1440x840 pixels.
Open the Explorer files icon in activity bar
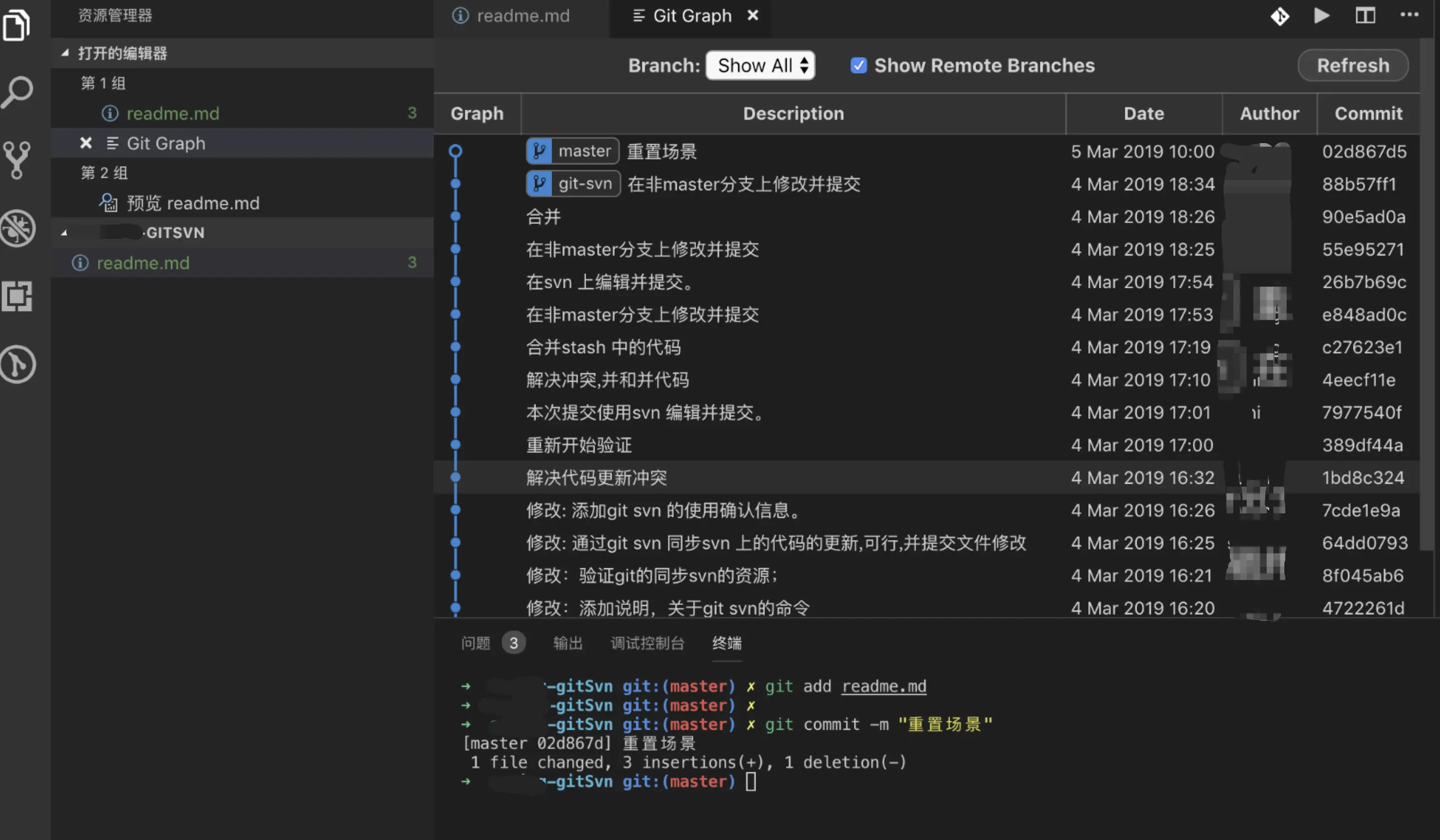point(17,24)
